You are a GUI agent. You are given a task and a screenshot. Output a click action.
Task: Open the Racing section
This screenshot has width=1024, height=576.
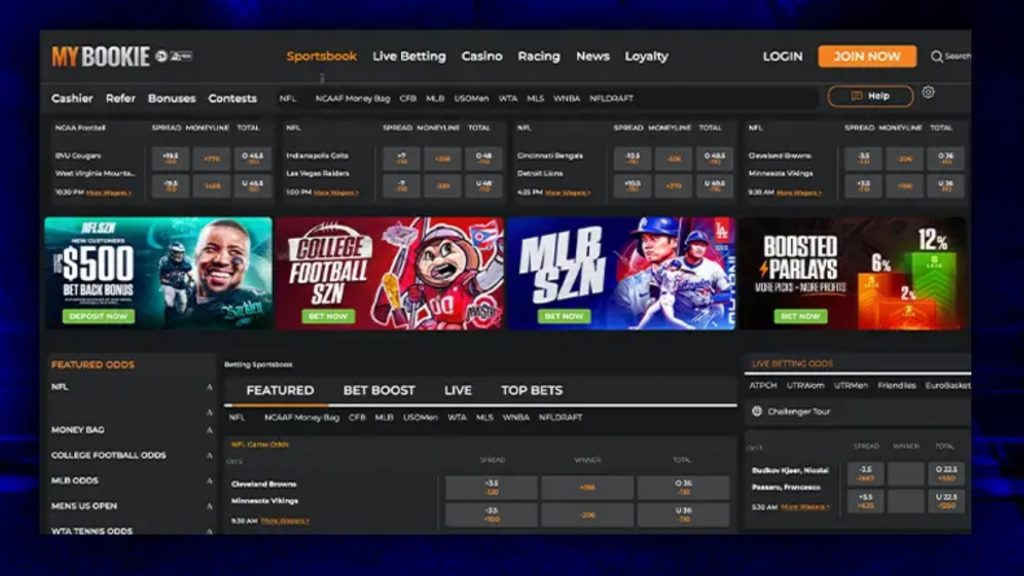click(x=539, y=56)
